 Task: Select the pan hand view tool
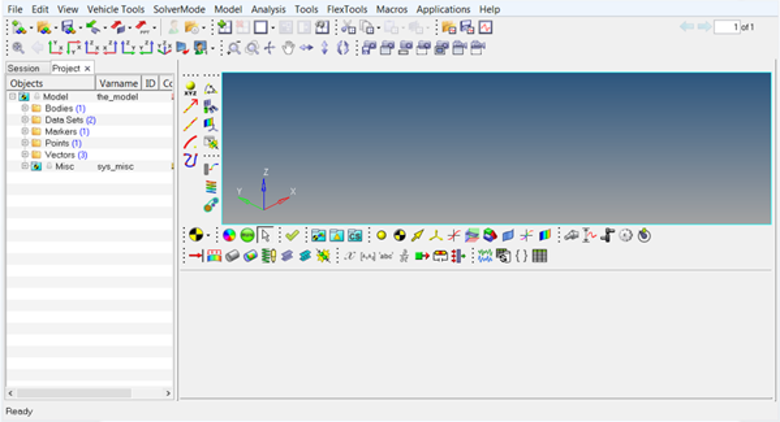(289, 47)
